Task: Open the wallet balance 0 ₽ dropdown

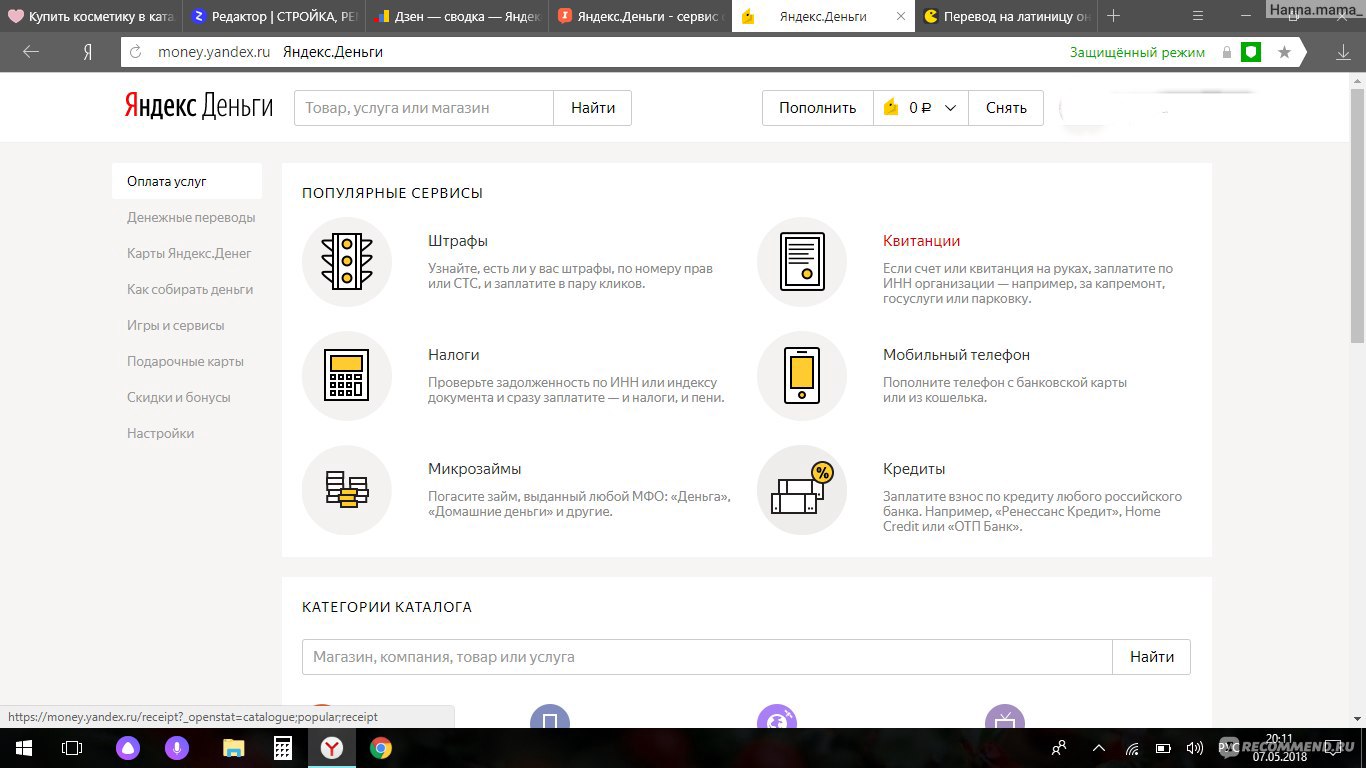Action: (920, 108)
